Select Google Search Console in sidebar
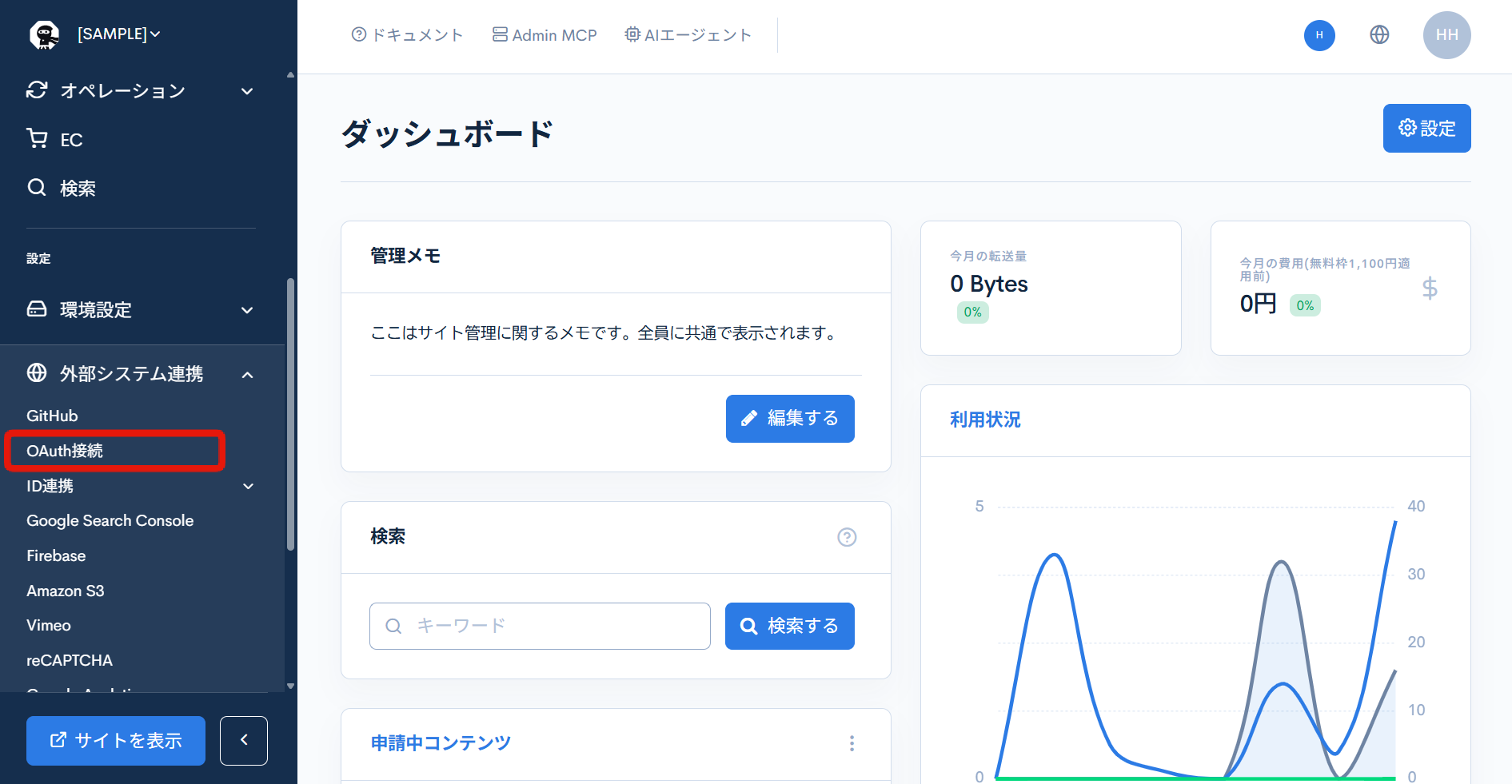 coord(110,520)
